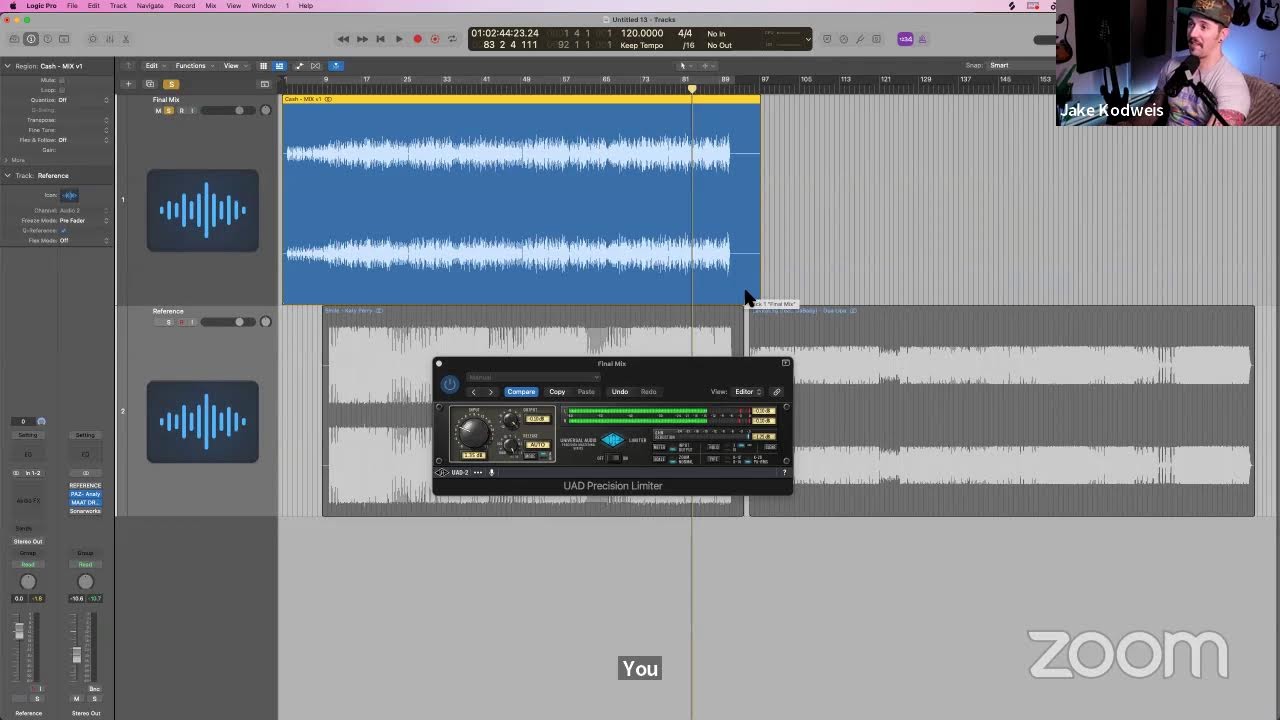Toggle Cycle mode button
This screenshot has height=720, width=1280.
[x=452, y=39]
